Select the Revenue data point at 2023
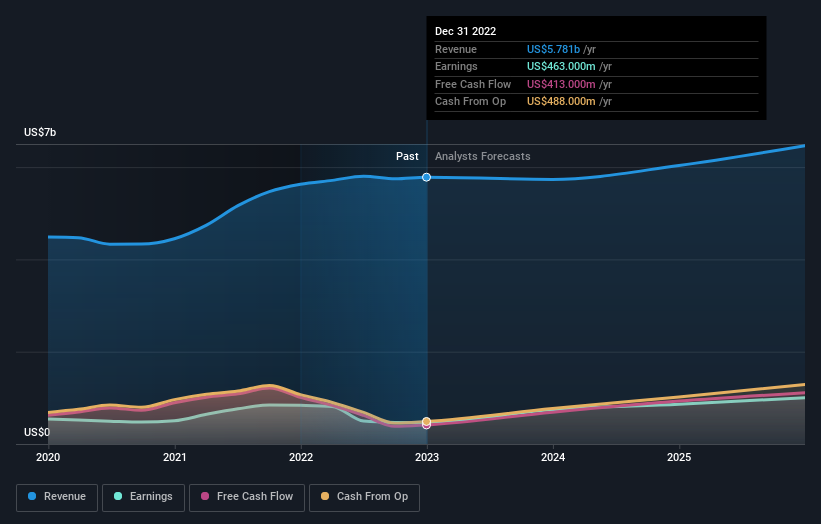Screen dimensions: 821x524 coord(427,177)
